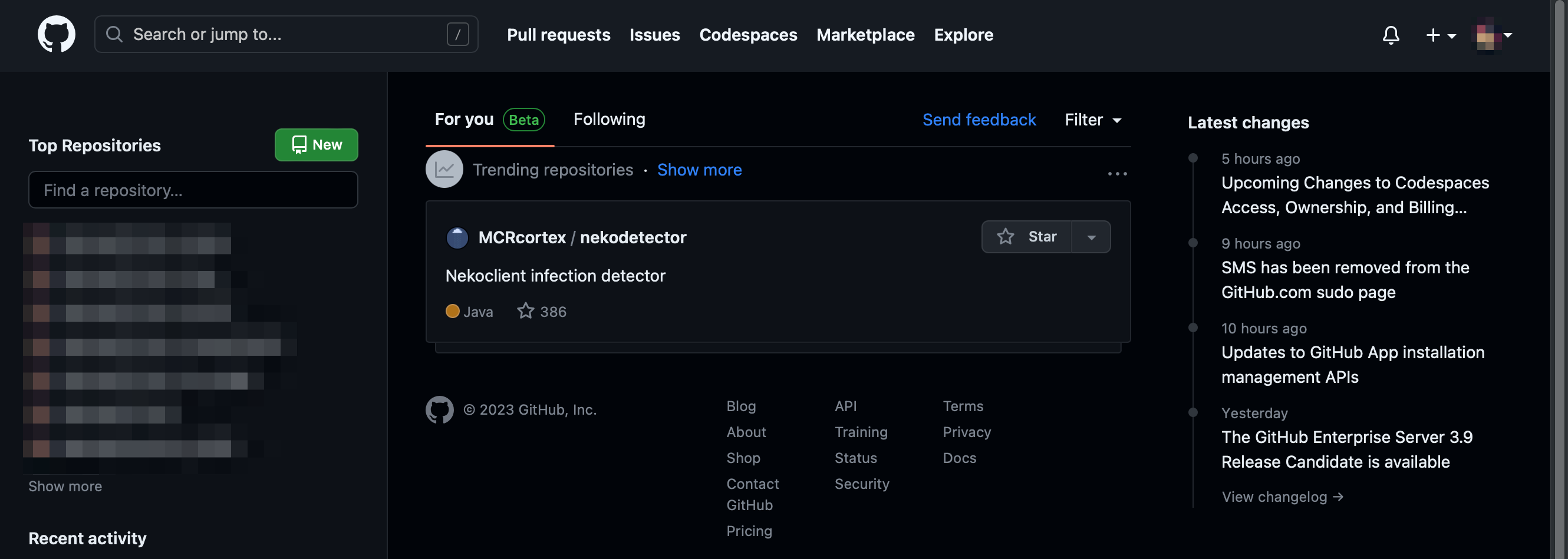
Task: Open SMS has been removed article
Action: pyautogui.click(x=1345, y=280)
